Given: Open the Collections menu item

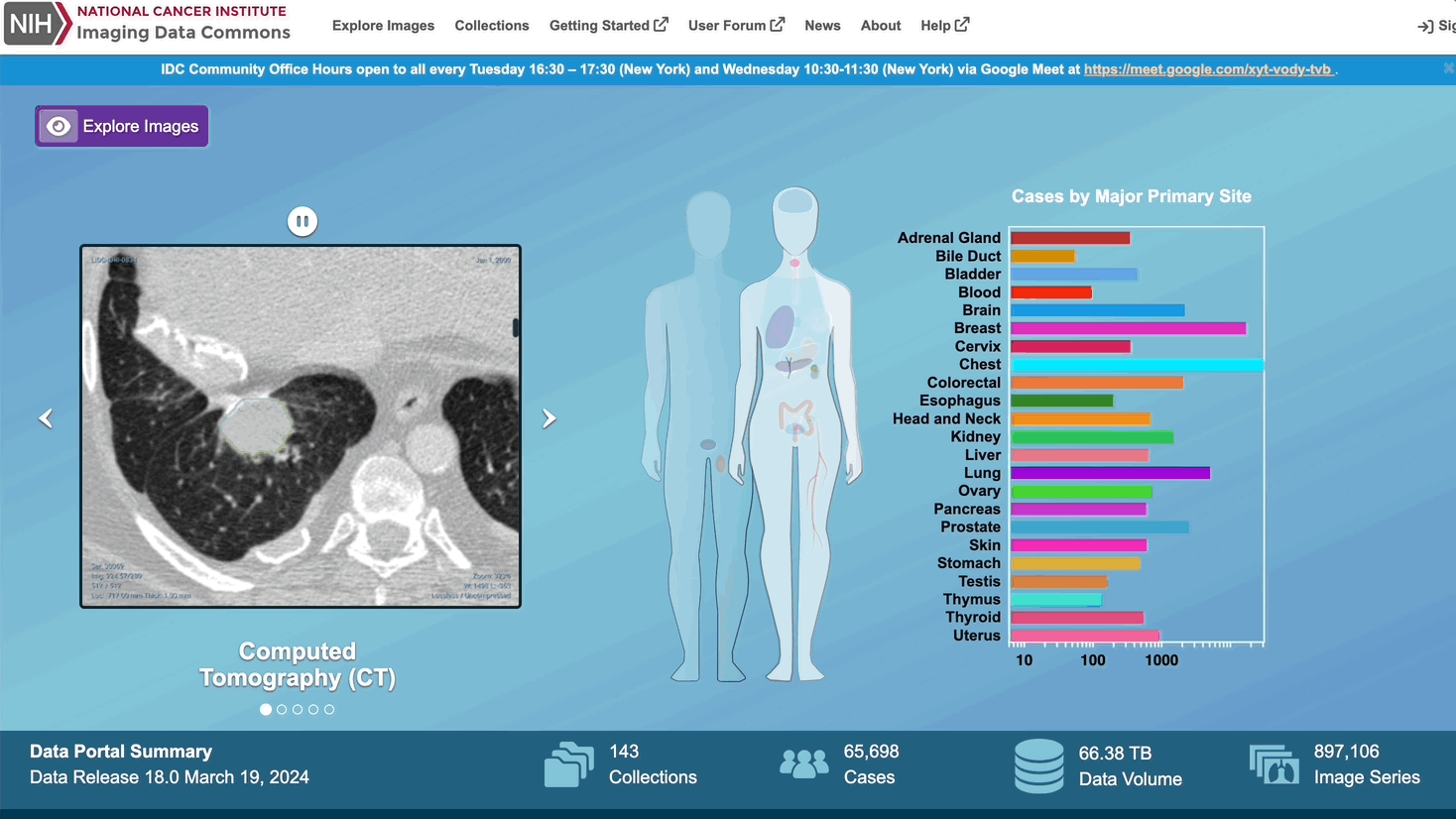Looking at the screenshot, I should tap(491, 26).
